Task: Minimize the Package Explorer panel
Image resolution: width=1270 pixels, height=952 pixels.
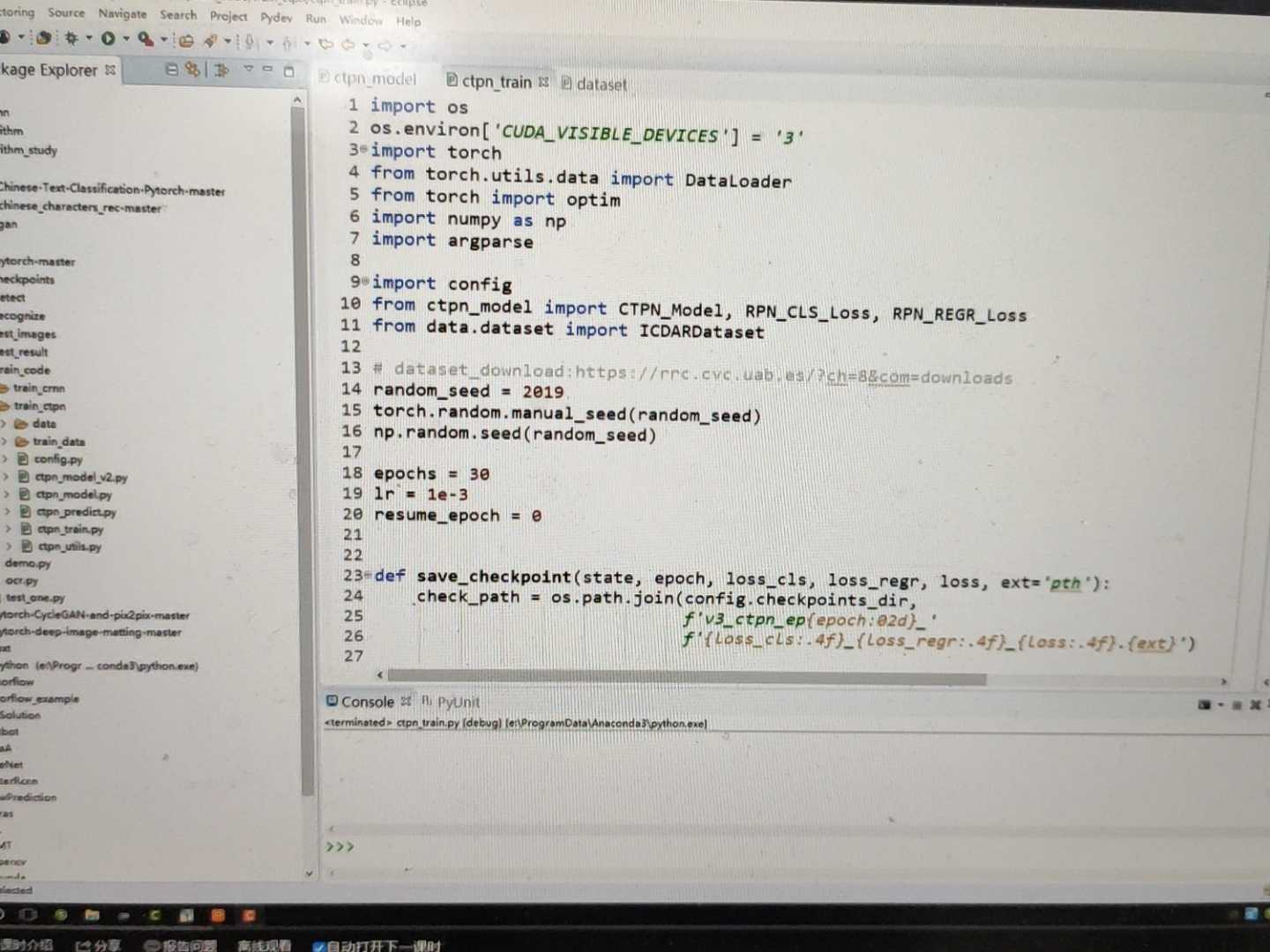Action: click(x=267, y=69)
